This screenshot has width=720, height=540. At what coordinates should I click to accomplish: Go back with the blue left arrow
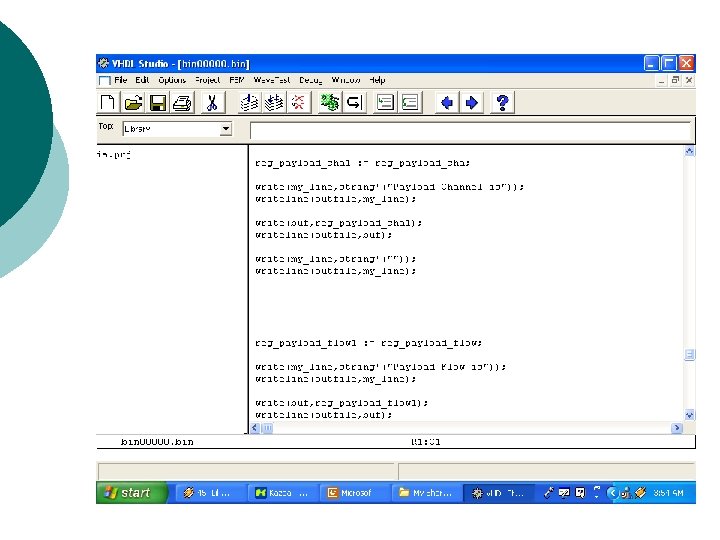coord(446,102)
